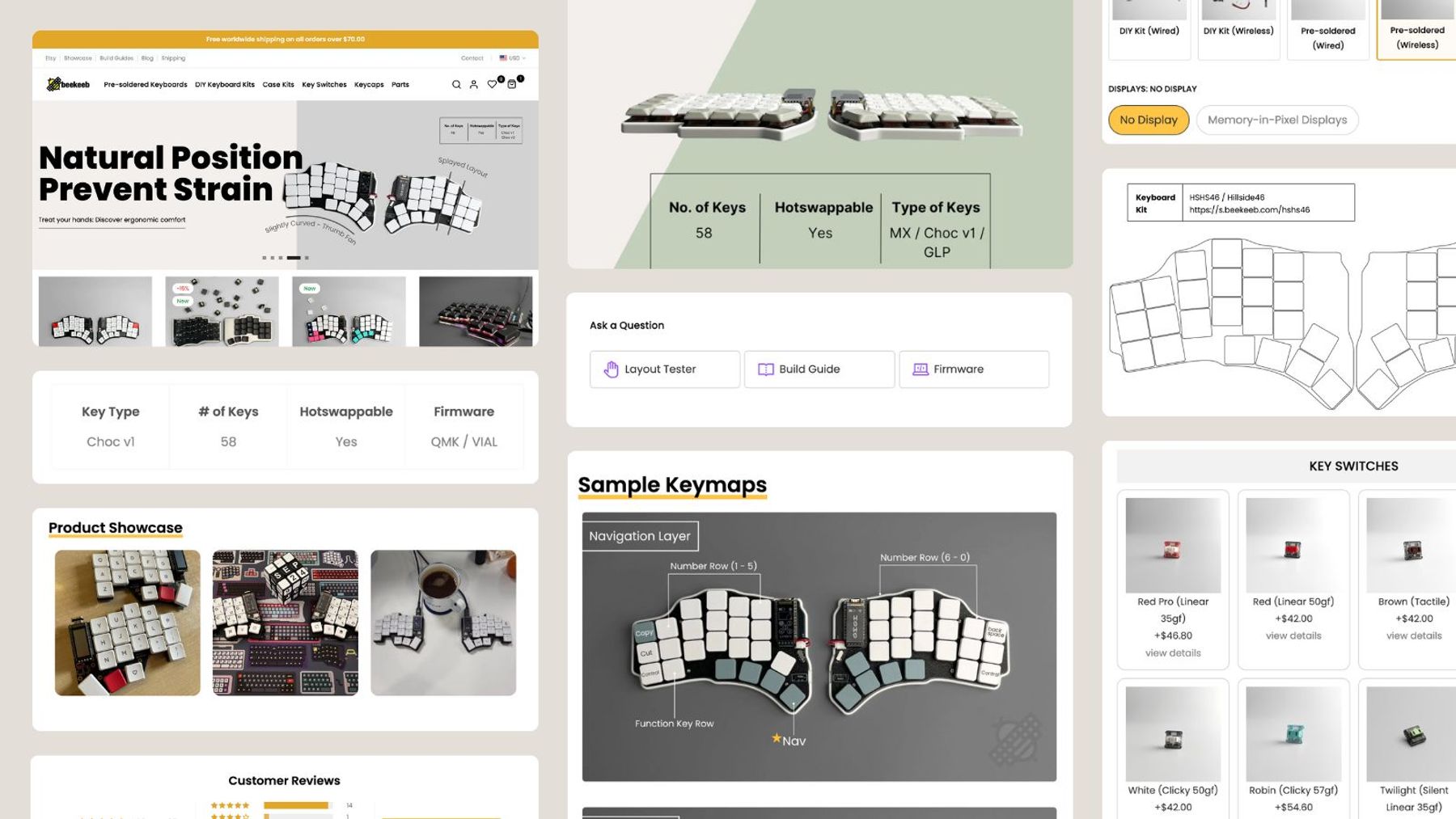Open the Key Switches menu
The height and width of the screenshot is (819, 1456).
[x=324, y=84]
